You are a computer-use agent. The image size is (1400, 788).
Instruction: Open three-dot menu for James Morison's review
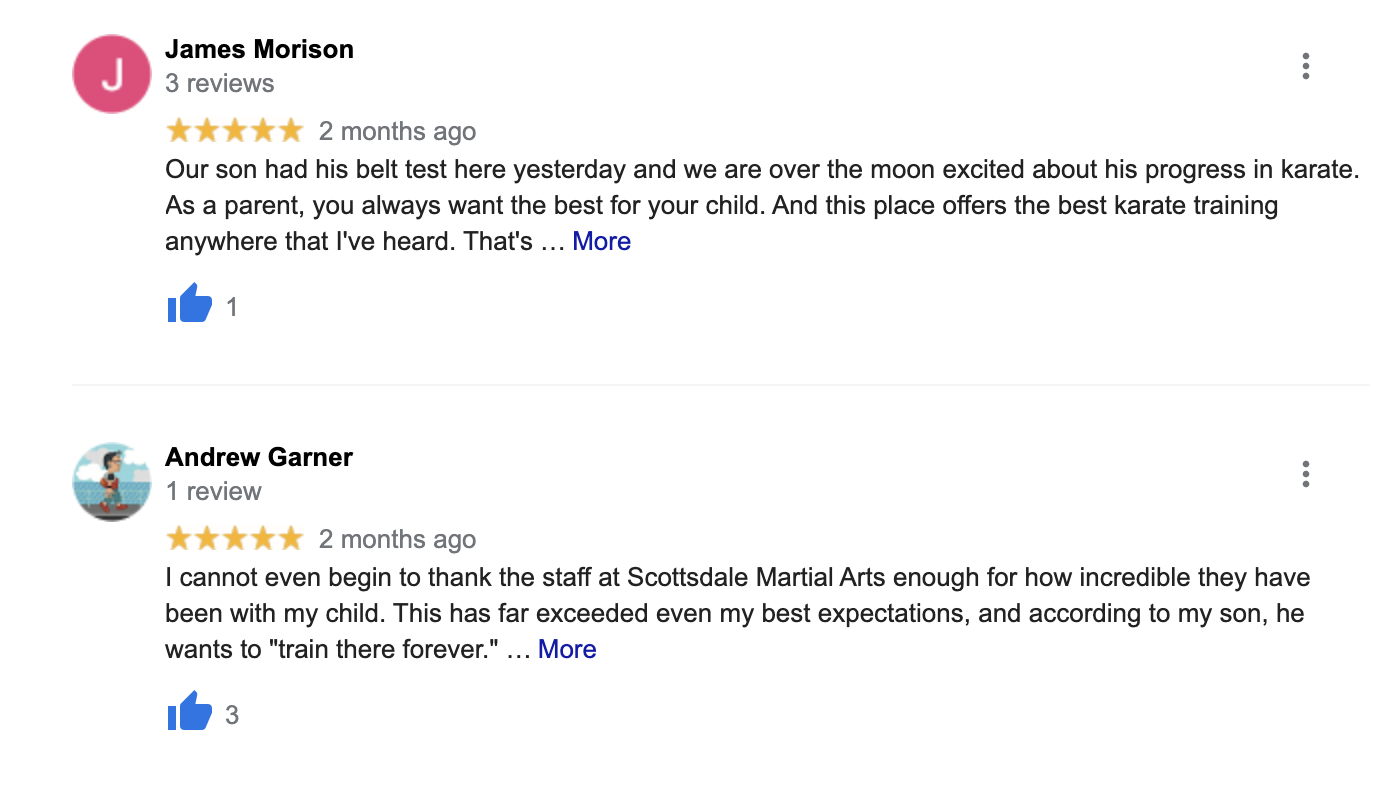pos(1305,66)
